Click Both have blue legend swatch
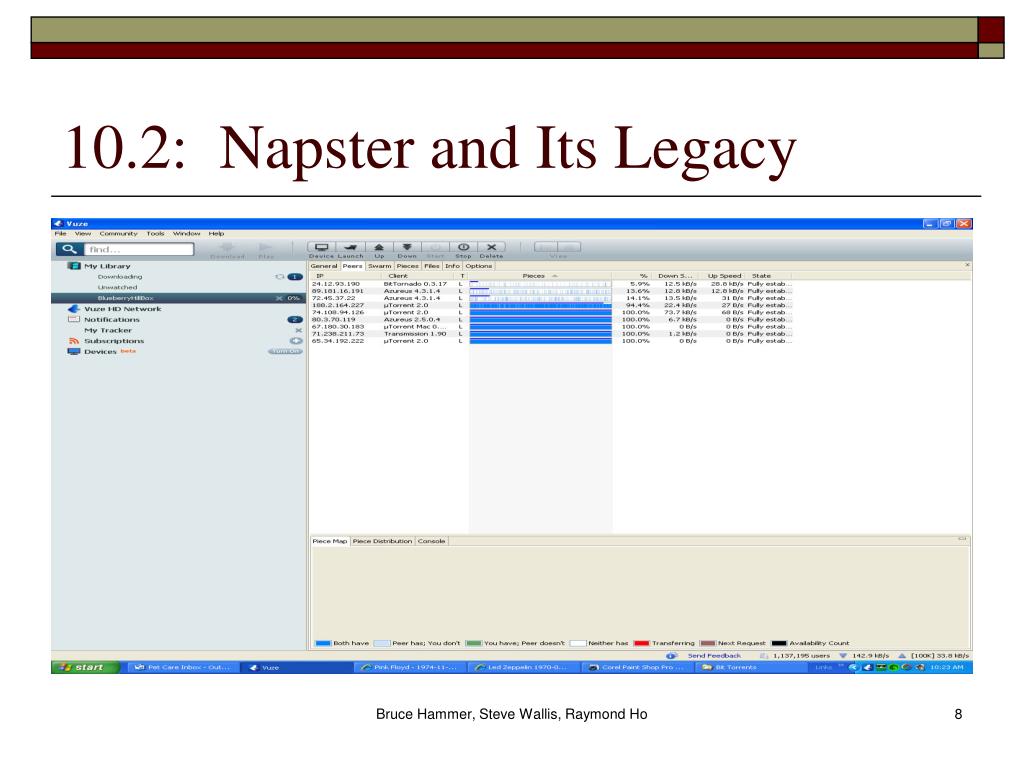 click(323, 643)
